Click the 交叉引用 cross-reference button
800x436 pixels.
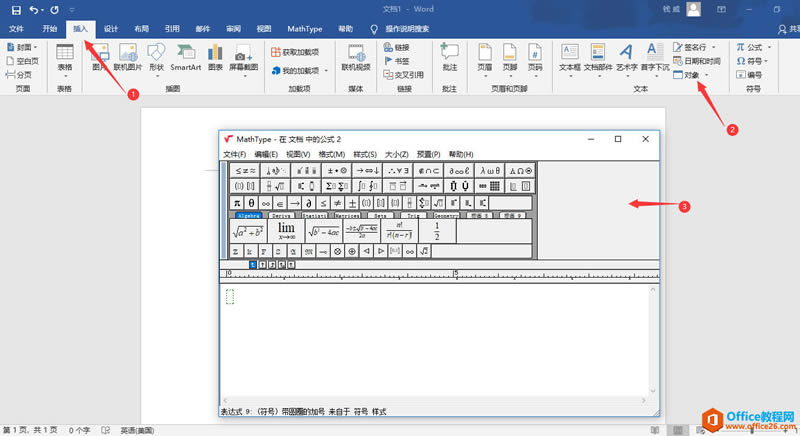click(404, 75)
